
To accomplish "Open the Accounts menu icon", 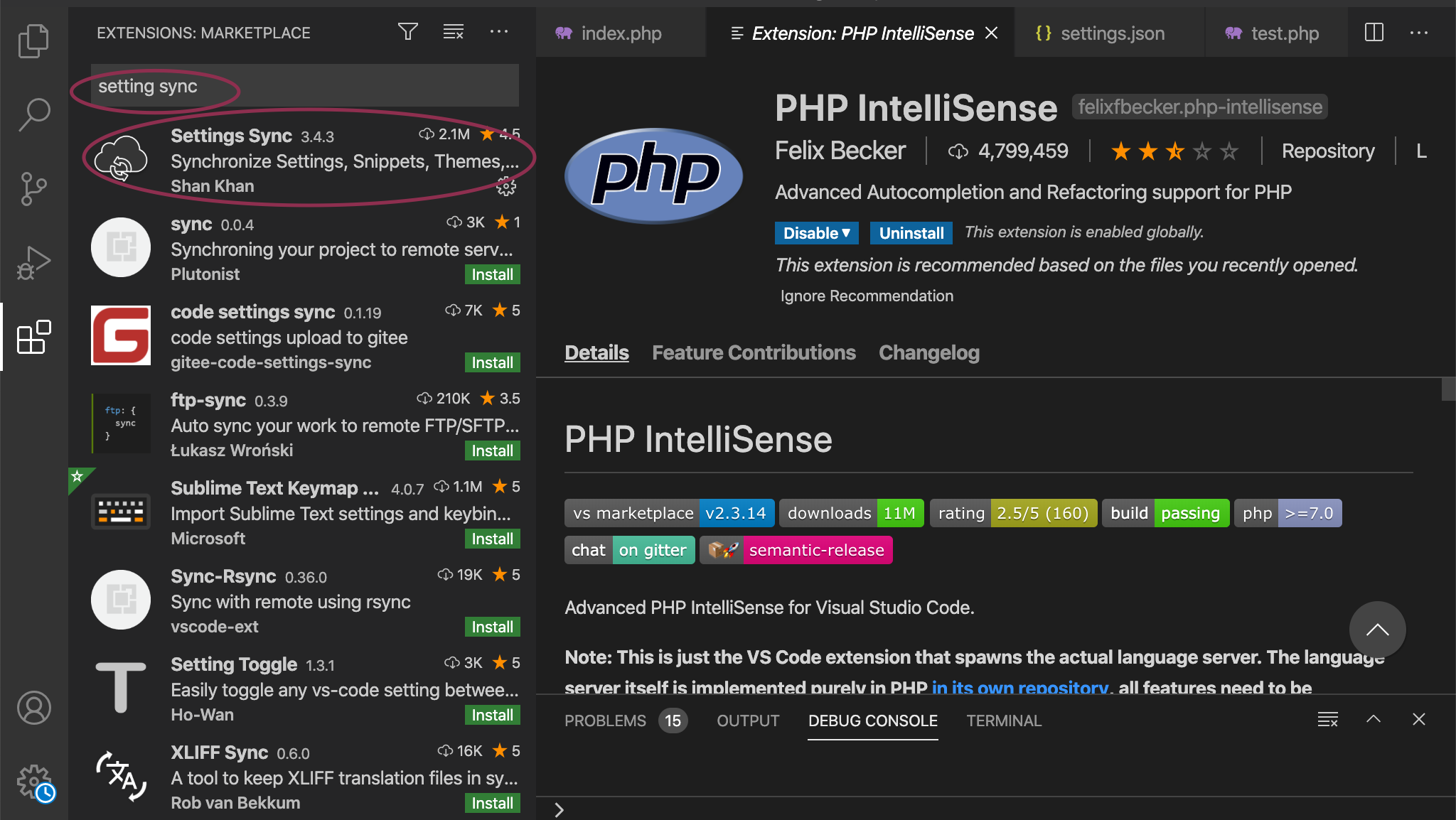I will click(x=33, y=708).
